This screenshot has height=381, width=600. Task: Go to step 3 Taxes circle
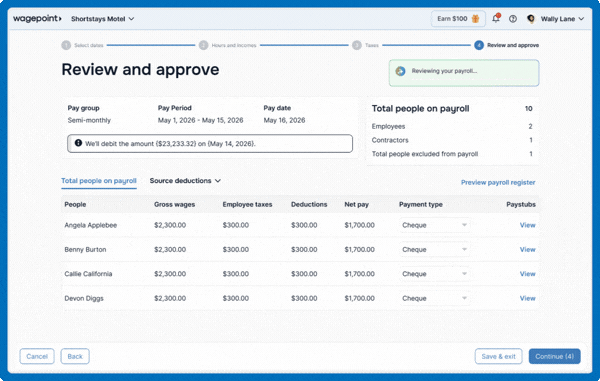click(x=357, y=45)
